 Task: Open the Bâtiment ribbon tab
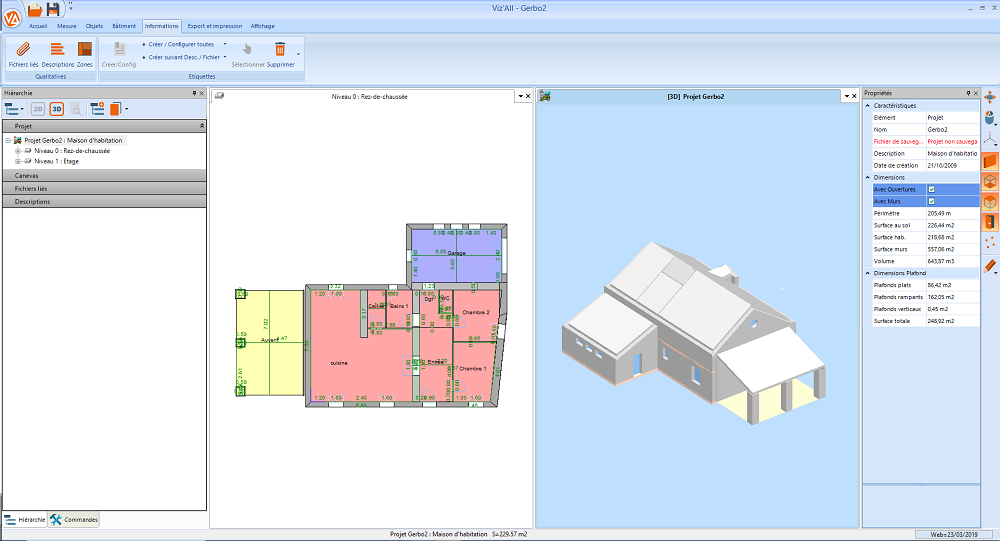(x=124, y=26)
